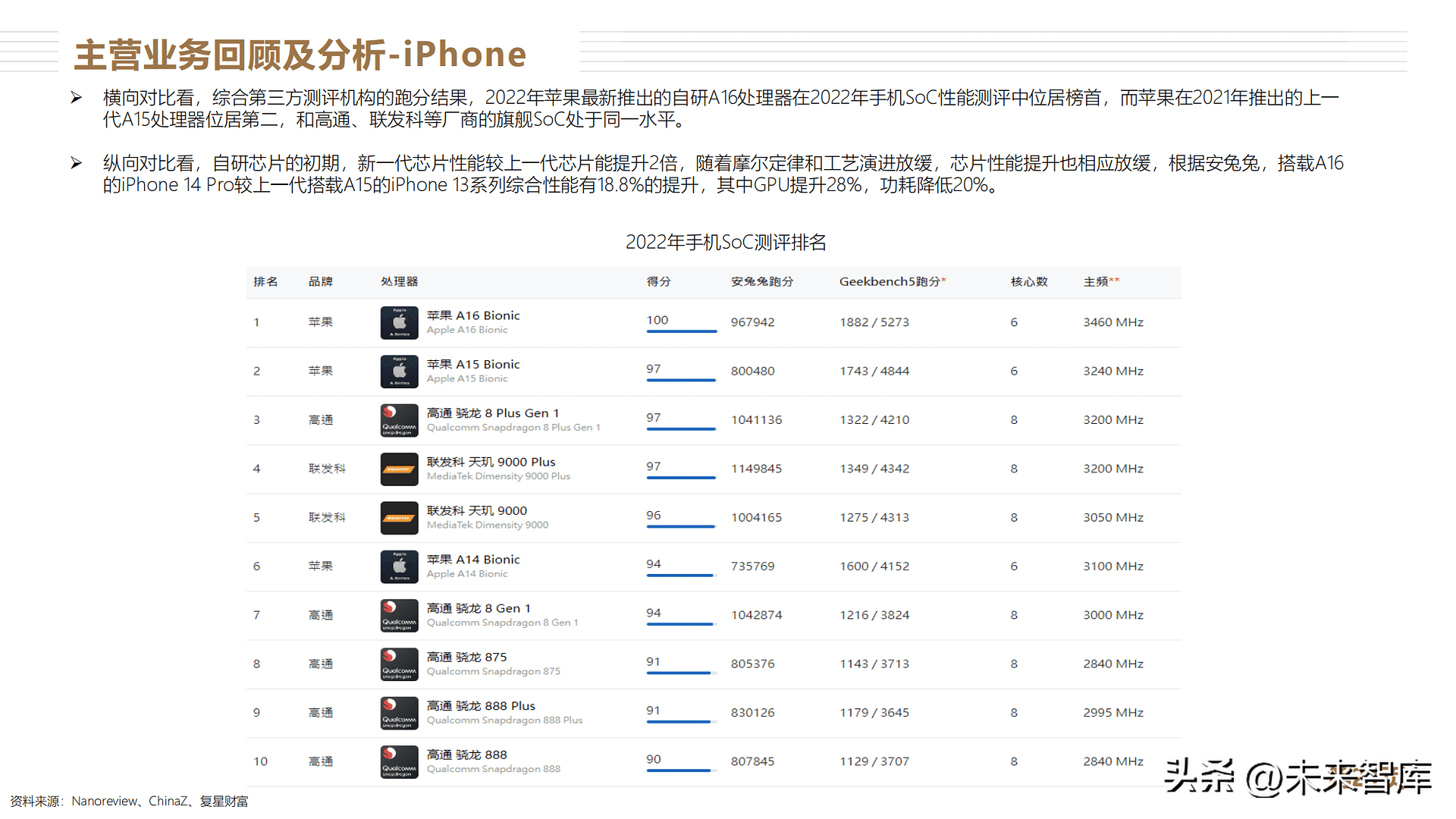
Task: Open the 联发科 天玑 9000 Plus name
Action: pos(491,462)
